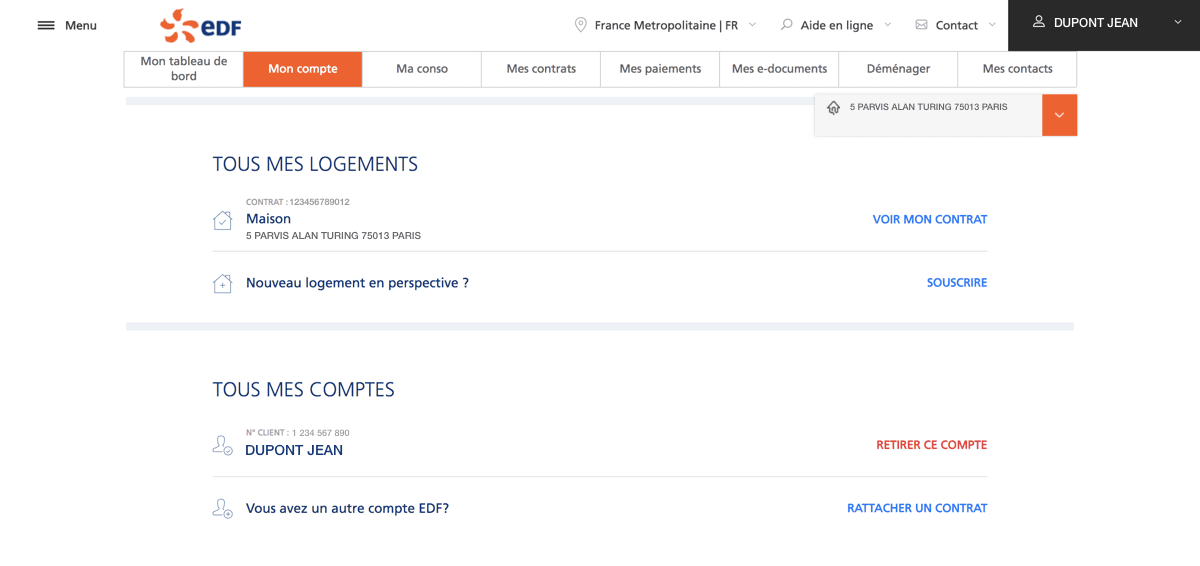1200x566 pixels.
Task: Click the location pin icon
Action: [x=580, y=25]
